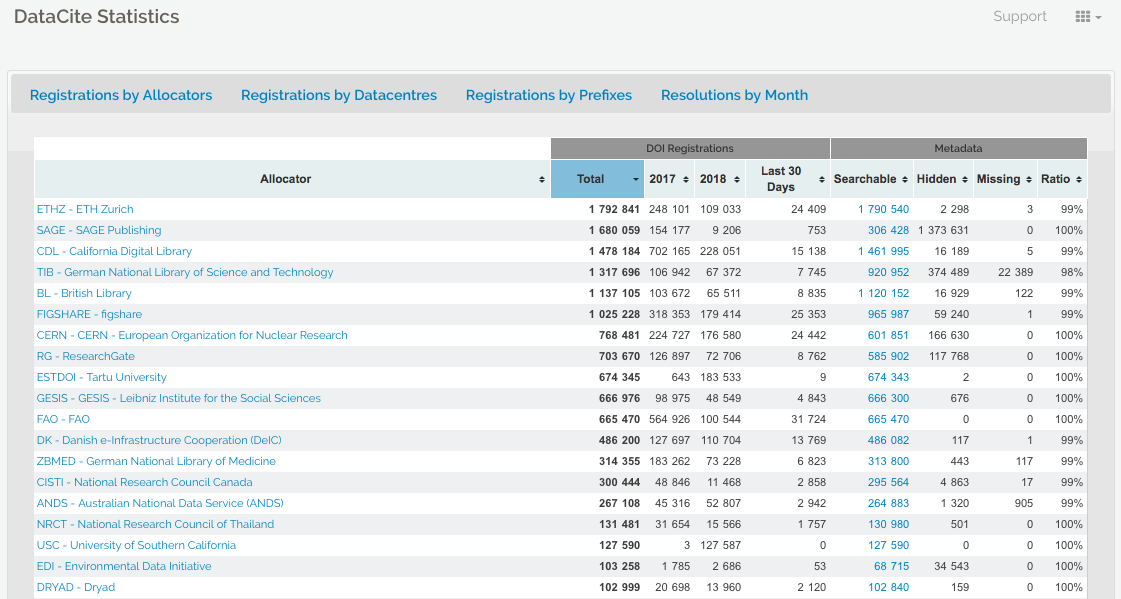Open CISTI National Research Council Canada link
The width and height of the screenshot is (1121, 599).
click(144, 482)
